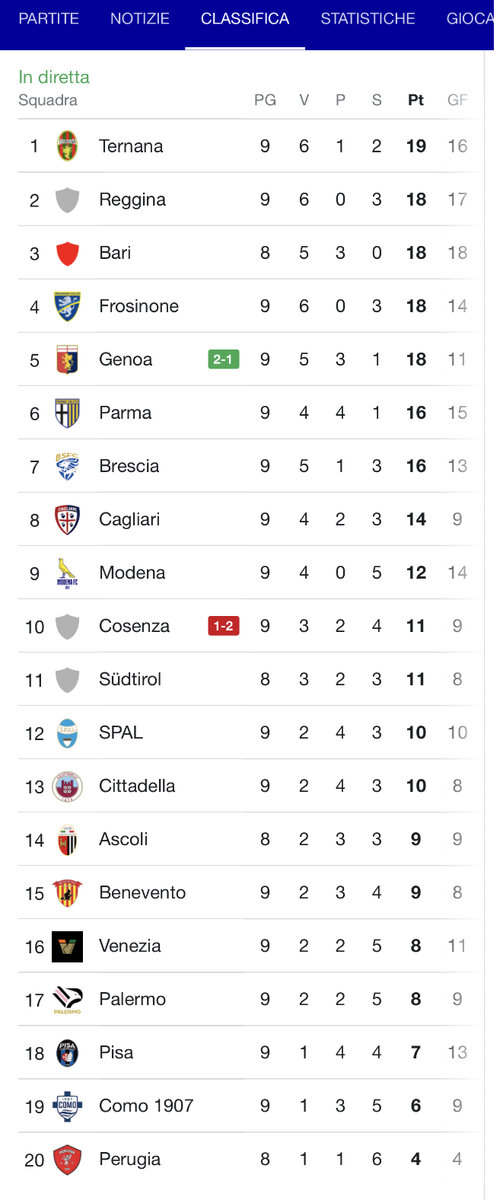Open Genoa's live 2-1 score badge

tap(224, 359)
